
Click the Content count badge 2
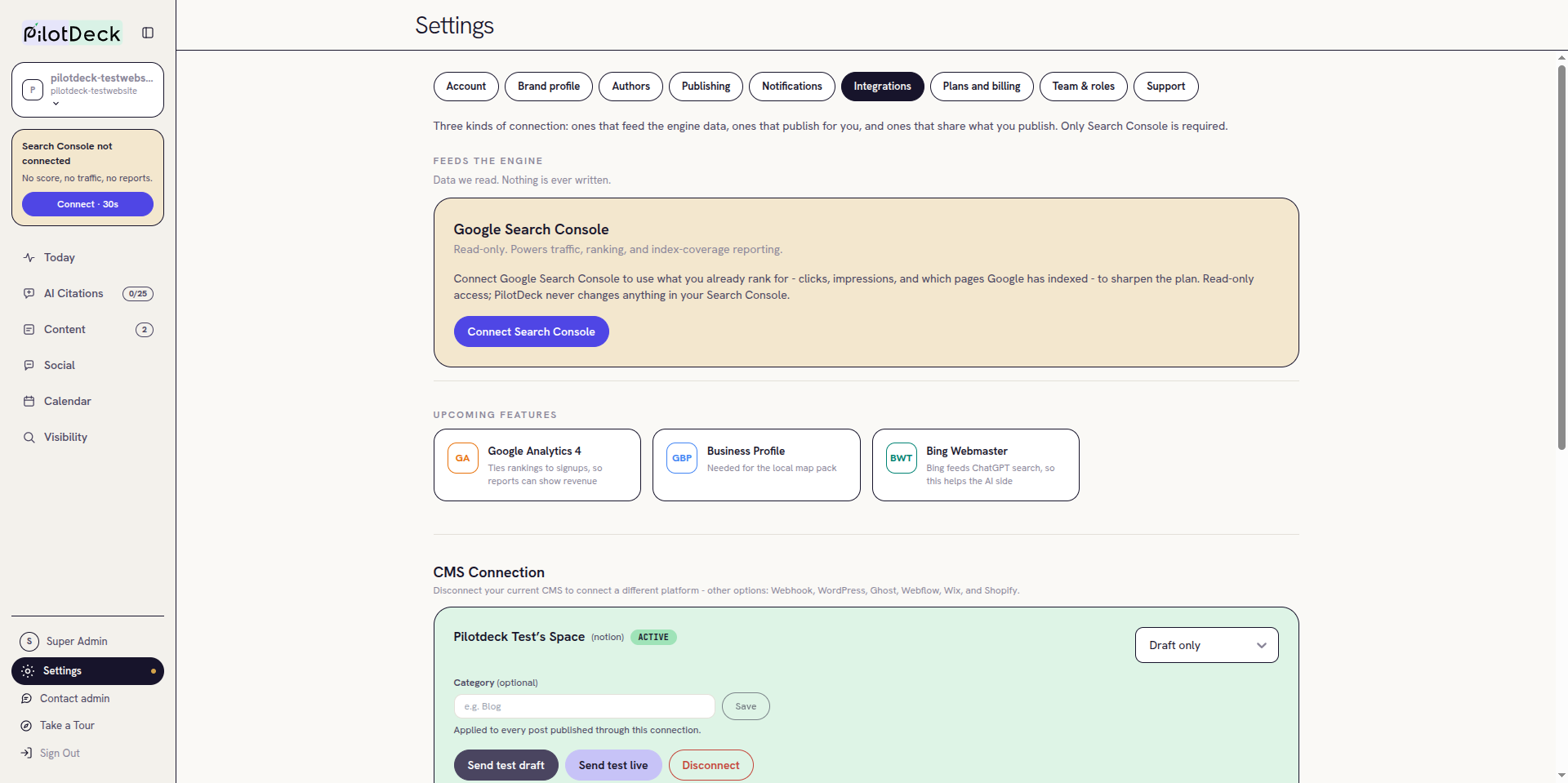click(x=145, y=330)
